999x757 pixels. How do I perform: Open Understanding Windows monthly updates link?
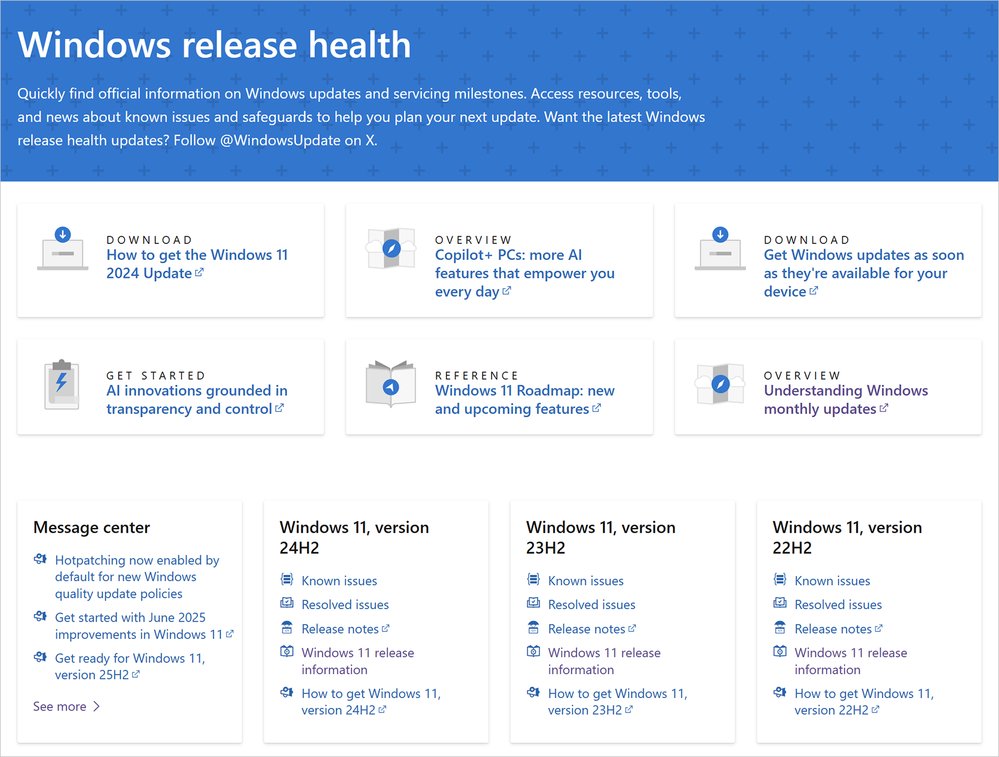[x=845, y=400]
